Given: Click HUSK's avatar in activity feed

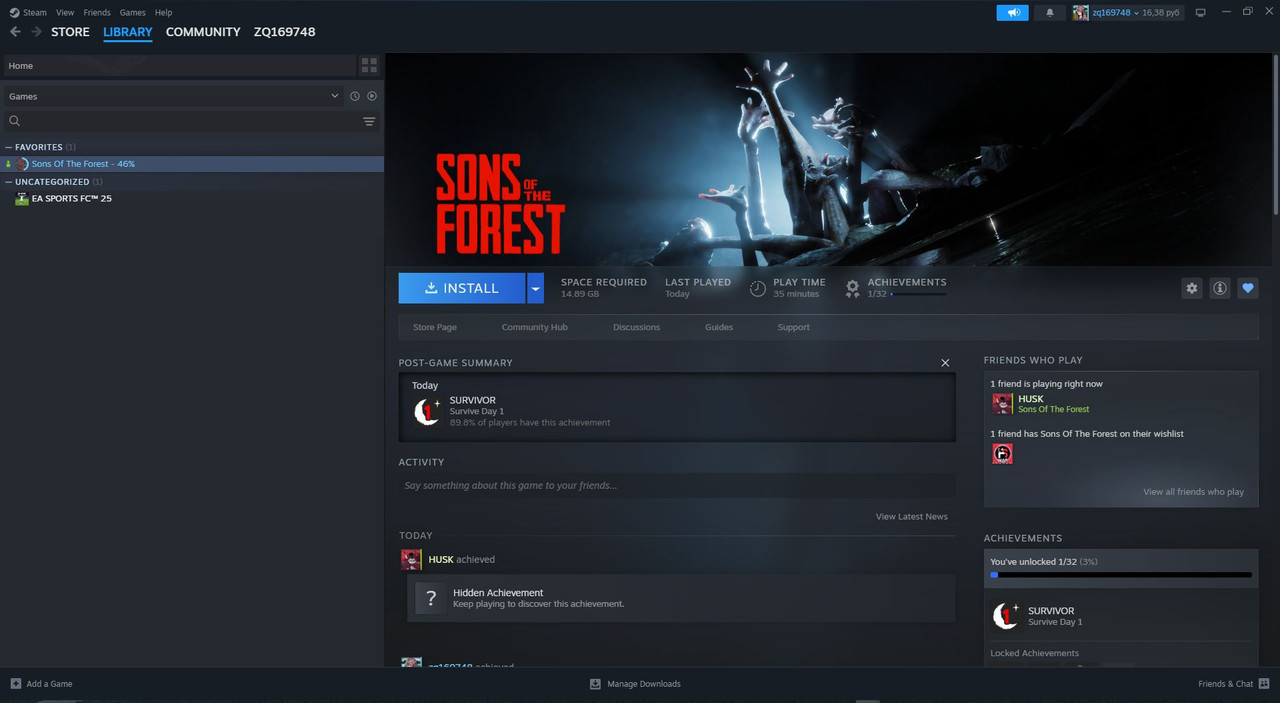Looking at the screenshot, I should (x=411, y=559).
